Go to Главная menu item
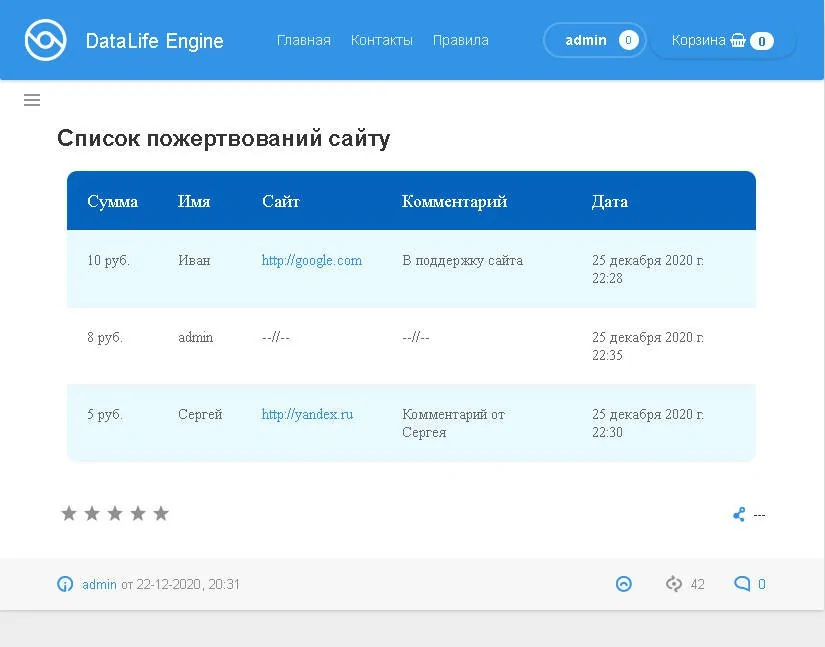This screenshot has width=825, height=647. coord(304,41)
